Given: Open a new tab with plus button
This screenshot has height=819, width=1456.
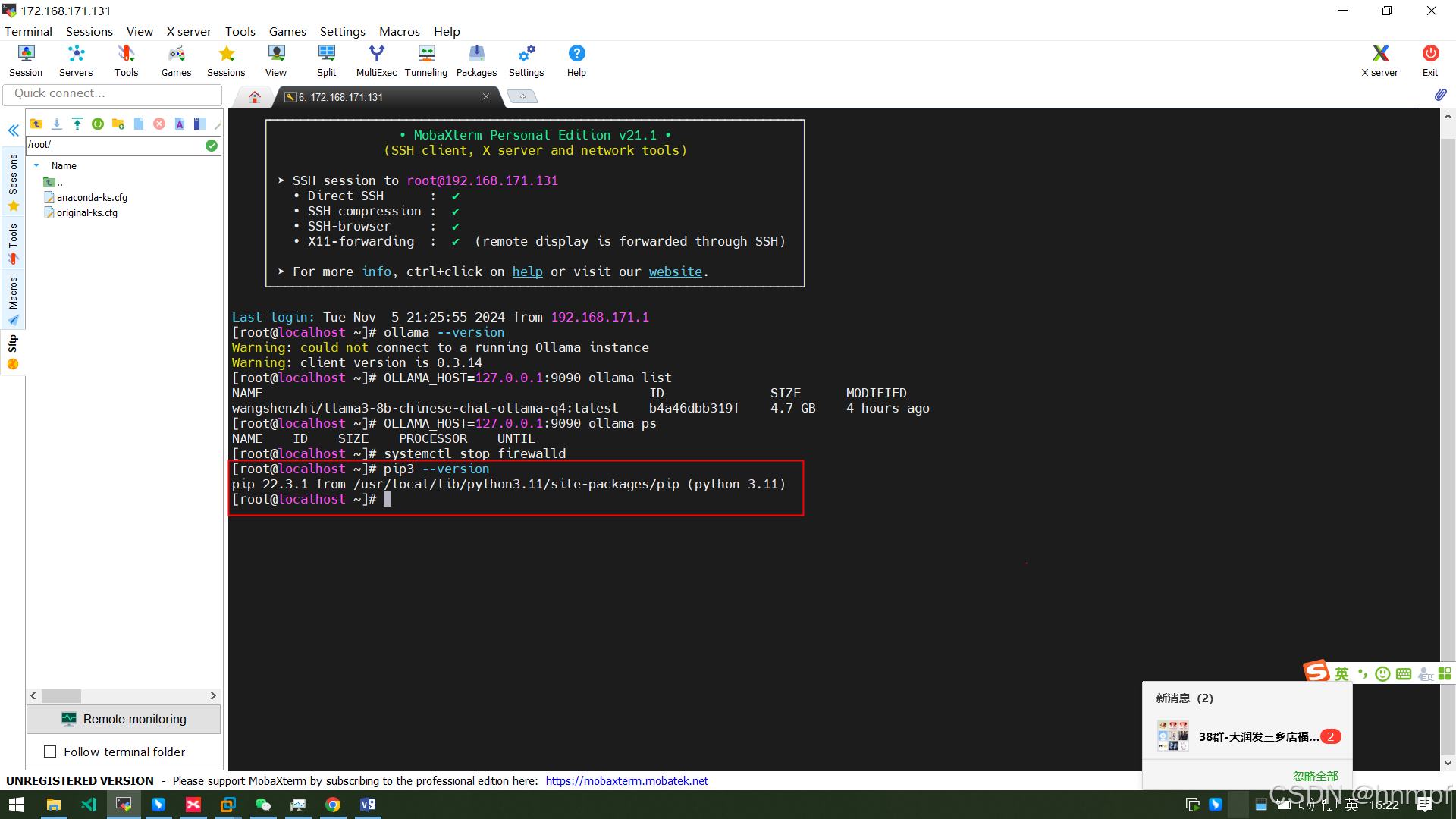Looking at the screenshot, I should point(522,96).
